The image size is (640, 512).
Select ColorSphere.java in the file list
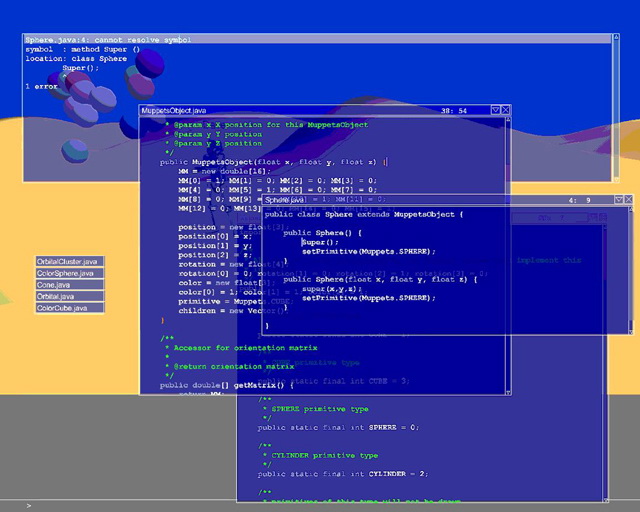66,273
